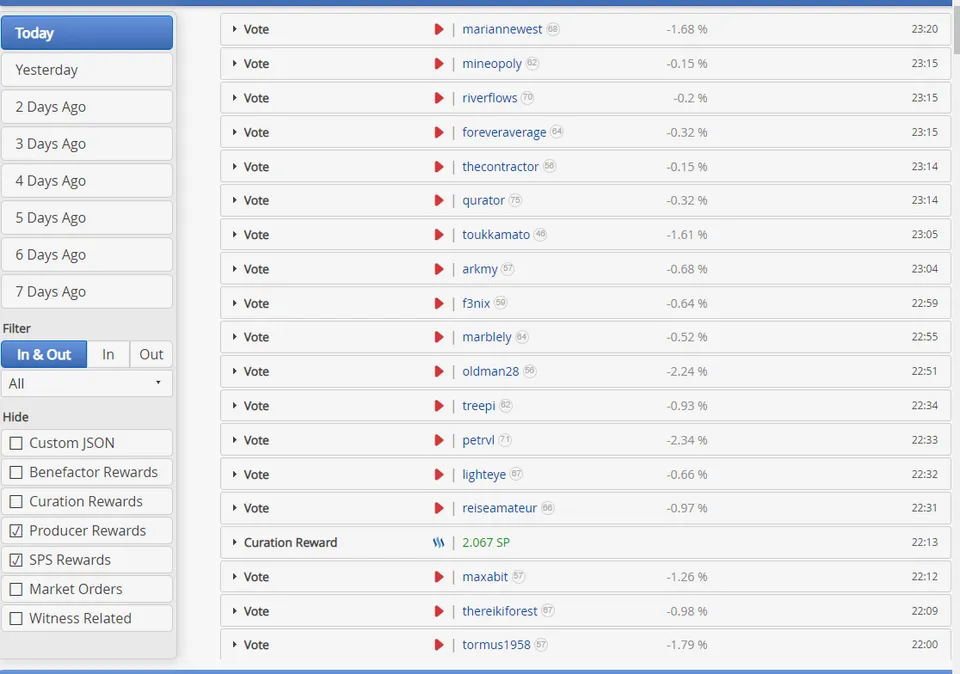
Task: Click the reputation badge next to petrvl
Action: point(505,440)
